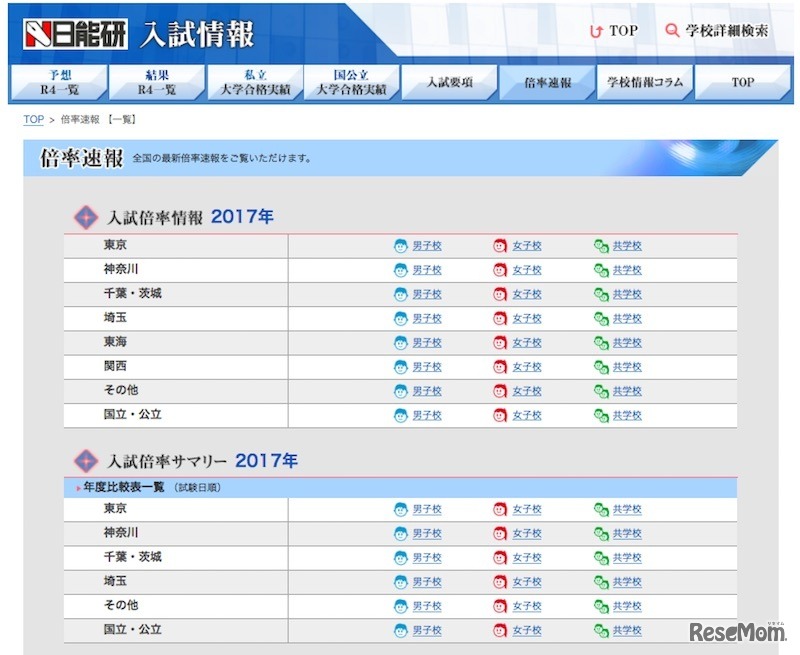Image resolution: width=800 pixels, height=655 pixels.
Task: Click the green coed icon beside 埼玉 共学校
Action: [x=600, y=318]
